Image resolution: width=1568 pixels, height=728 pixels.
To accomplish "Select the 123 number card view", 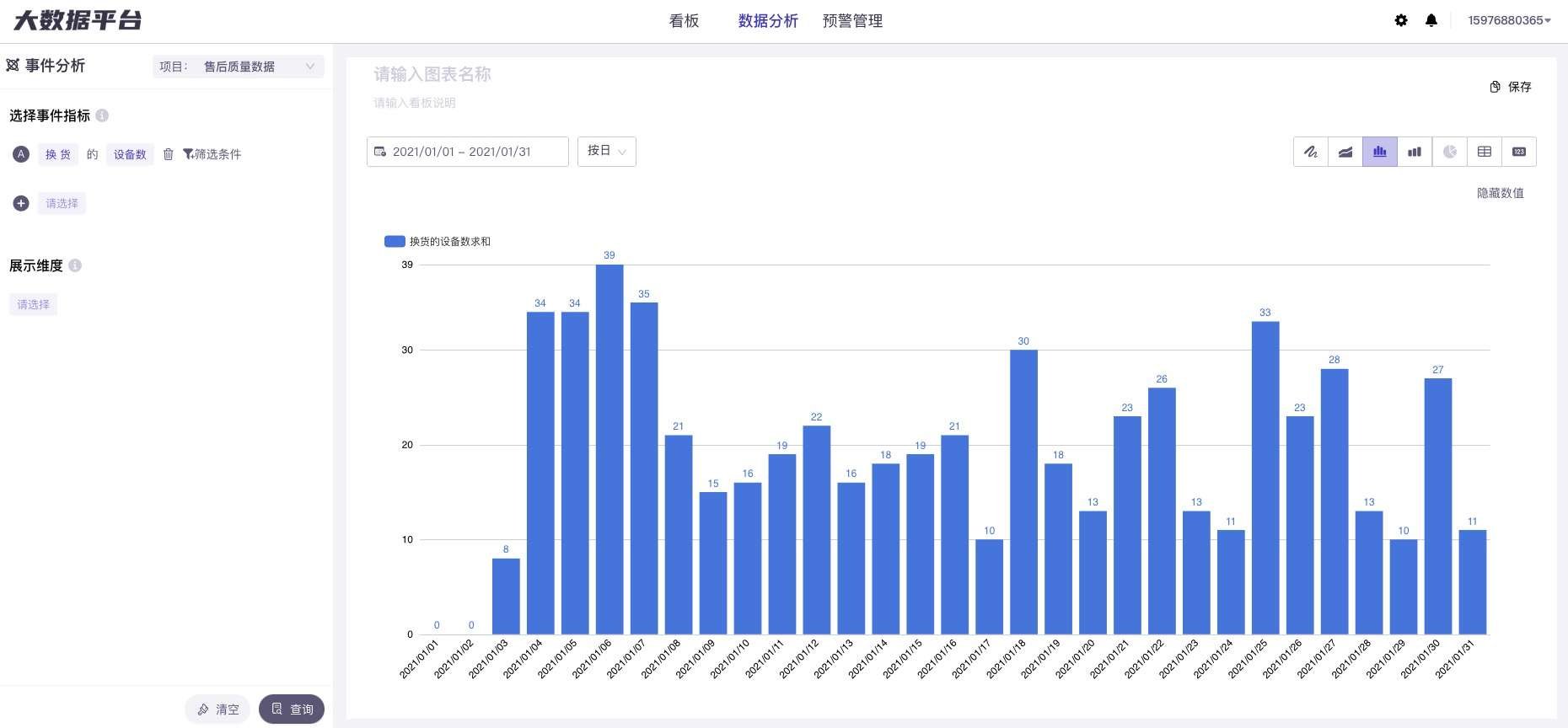I will pyautogui.click(x=1519, y=152).
